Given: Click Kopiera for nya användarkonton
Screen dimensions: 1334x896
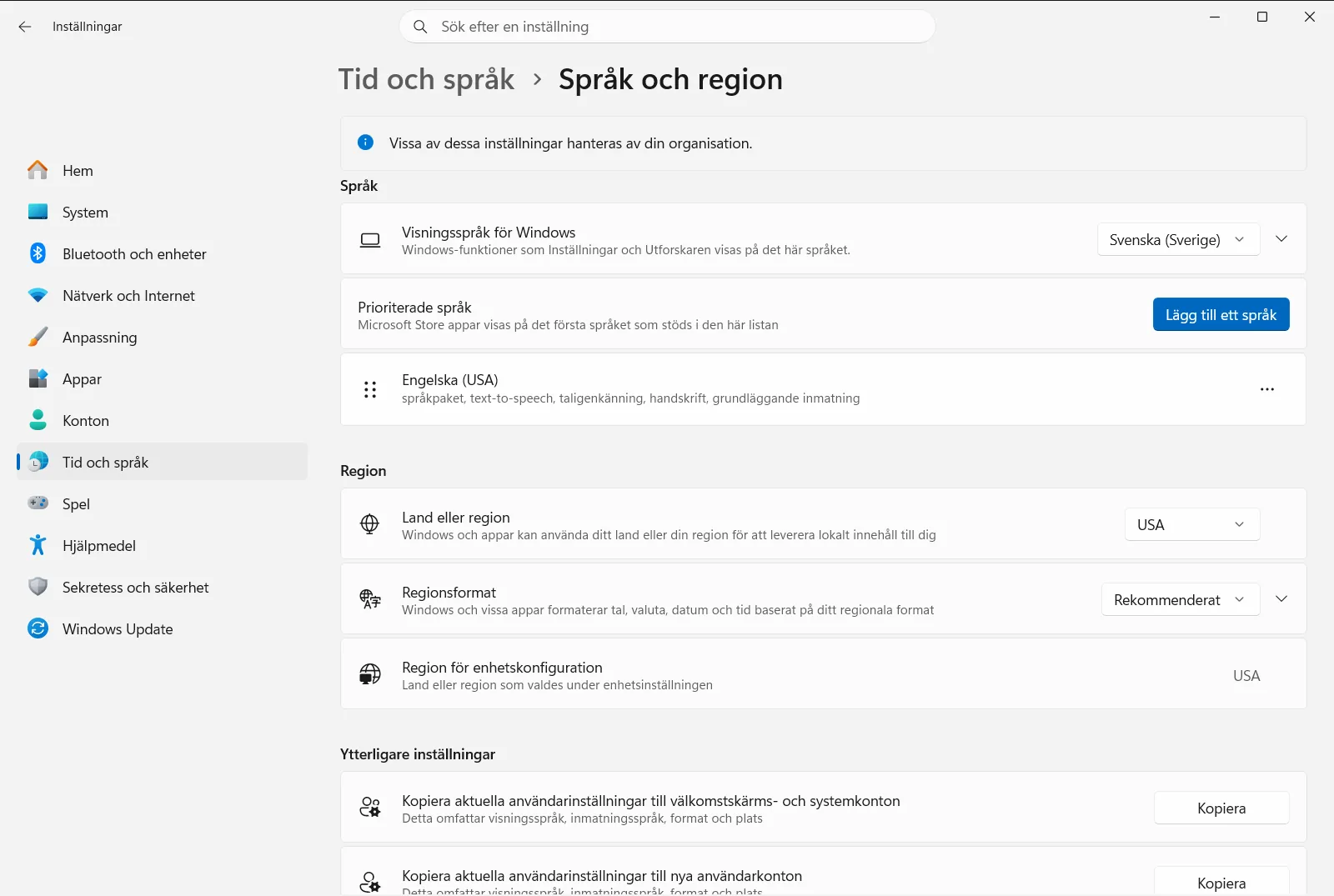Looking at the screenshot, I should click(1221, 882).
